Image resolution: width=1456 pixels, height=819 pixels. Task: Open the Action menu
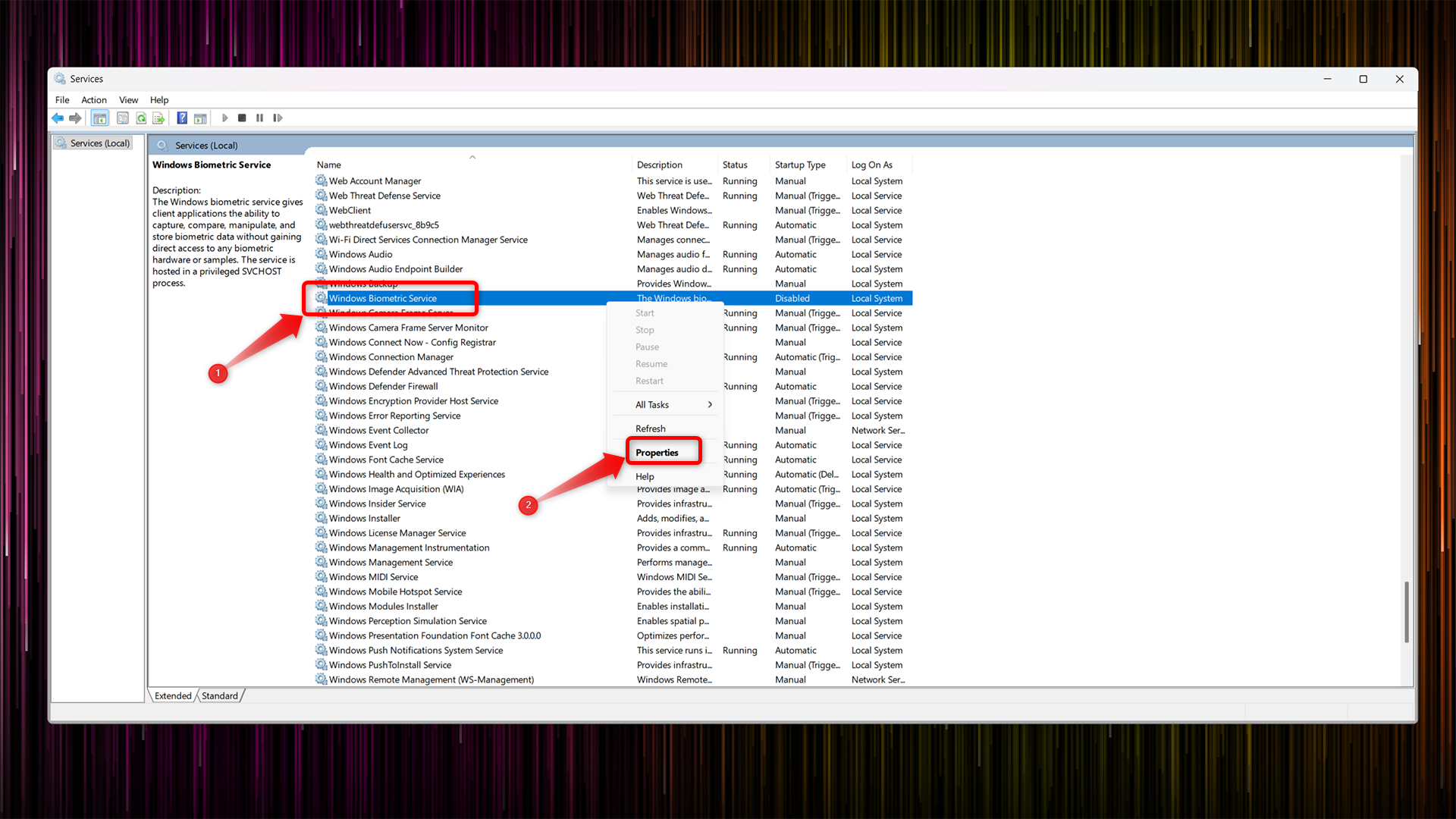94,100
